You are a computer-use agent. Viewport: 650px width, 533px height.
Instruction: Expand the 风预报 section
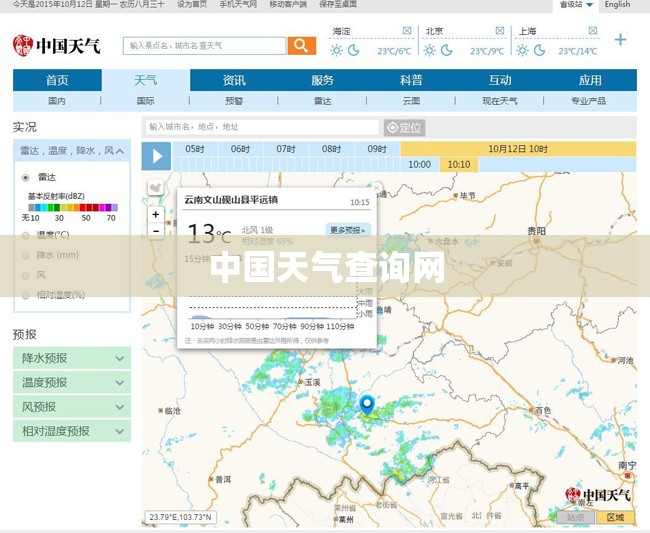coord(72,407)
